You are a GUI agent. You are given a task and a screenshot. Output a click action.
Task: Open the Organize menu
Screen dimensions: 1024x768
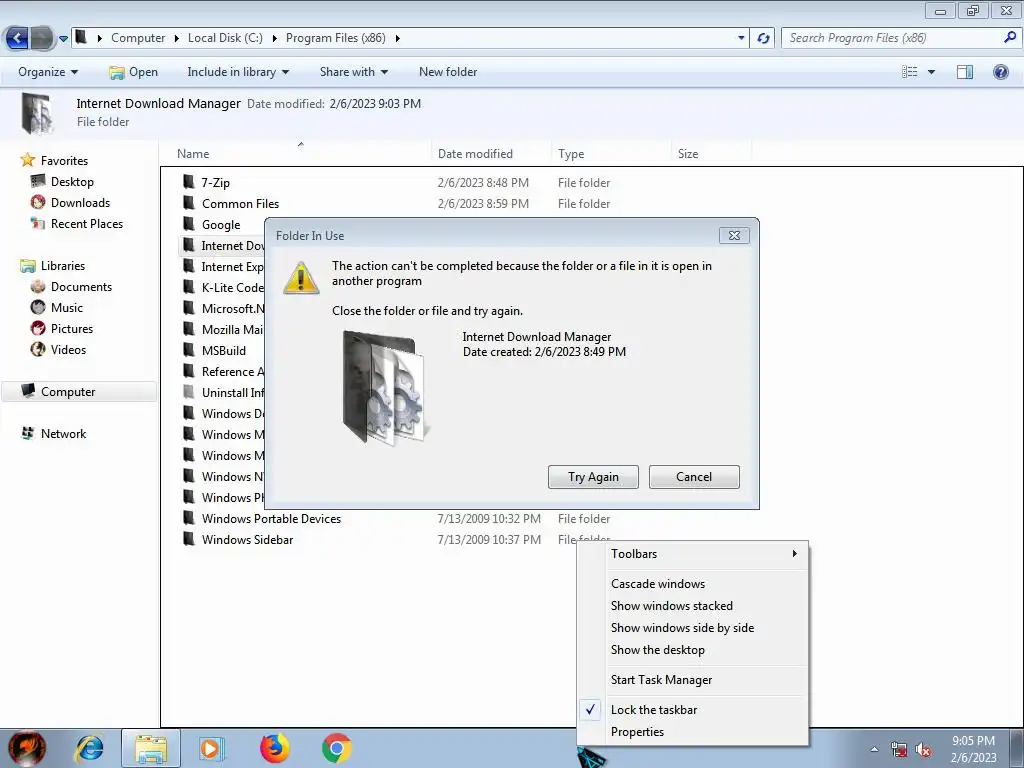click(48, 72)
